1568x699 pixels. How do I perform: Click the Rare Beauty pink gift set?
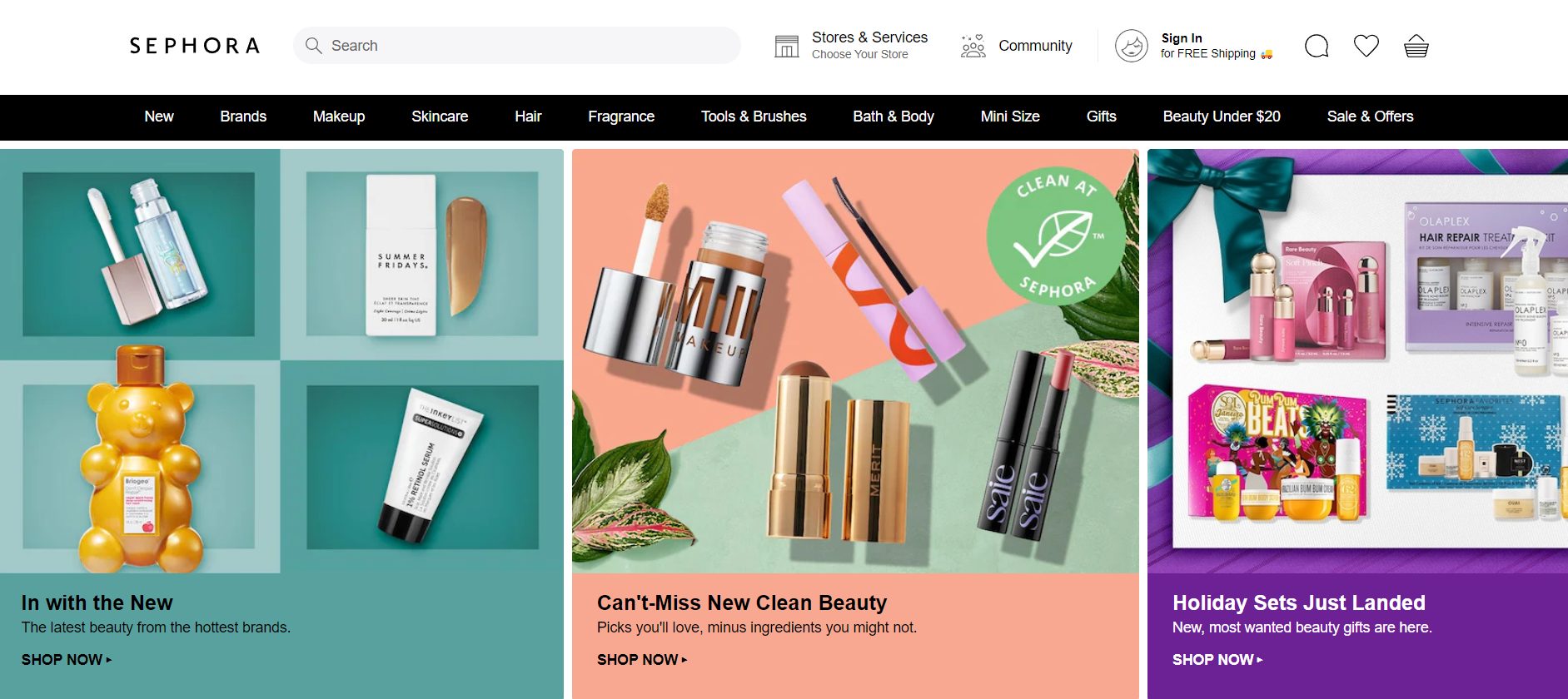pyautogui.click(x=1291, y=301)
